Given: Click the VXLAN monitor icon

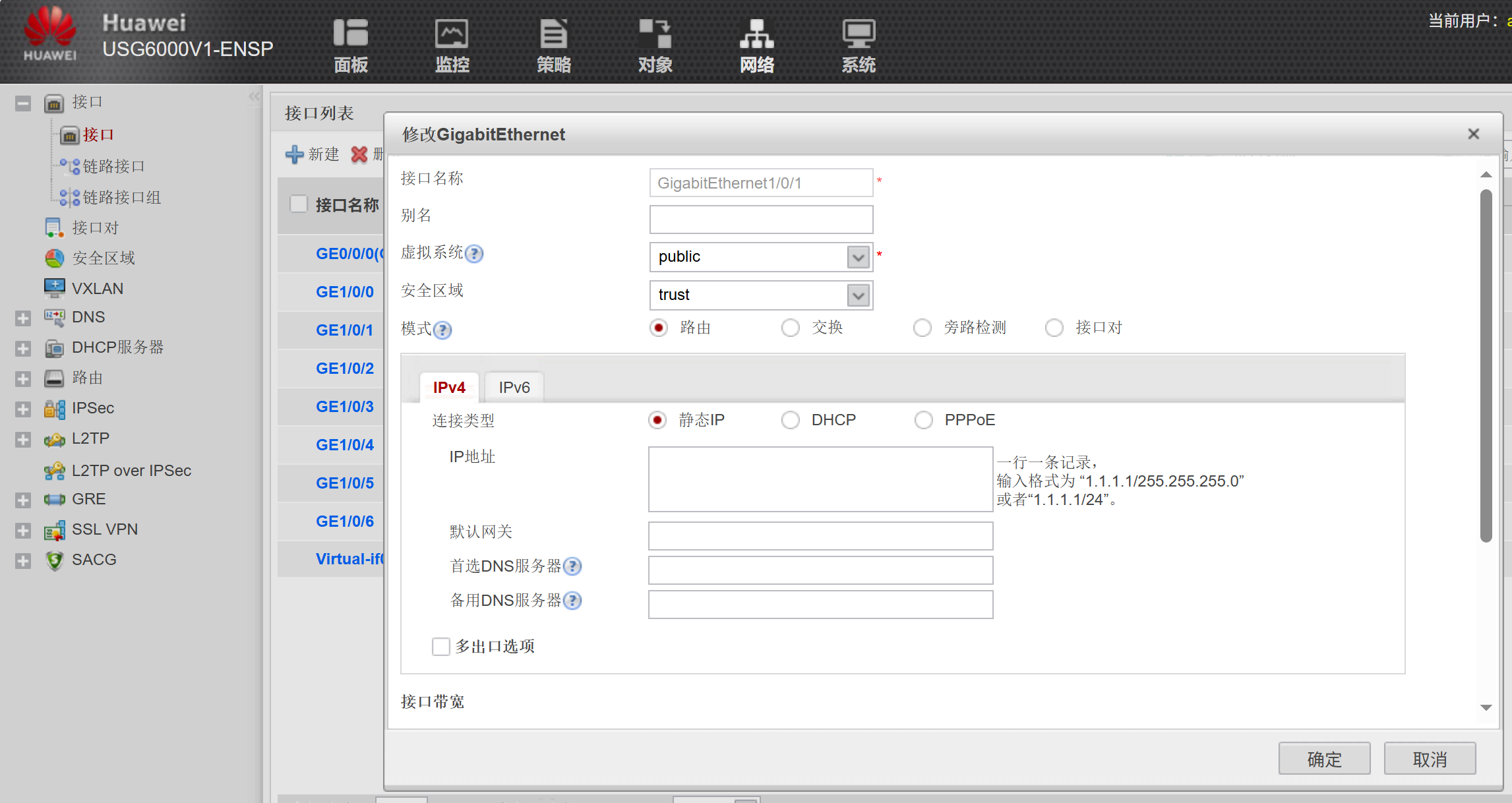Looking at the screenshot, I should click(54, 288).
